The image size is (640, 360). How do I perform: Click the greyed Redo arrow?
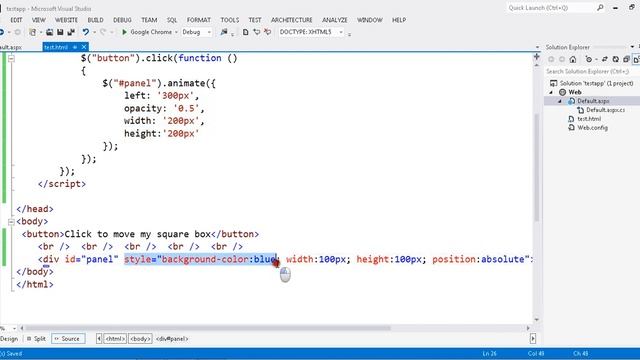coord(103,32)
